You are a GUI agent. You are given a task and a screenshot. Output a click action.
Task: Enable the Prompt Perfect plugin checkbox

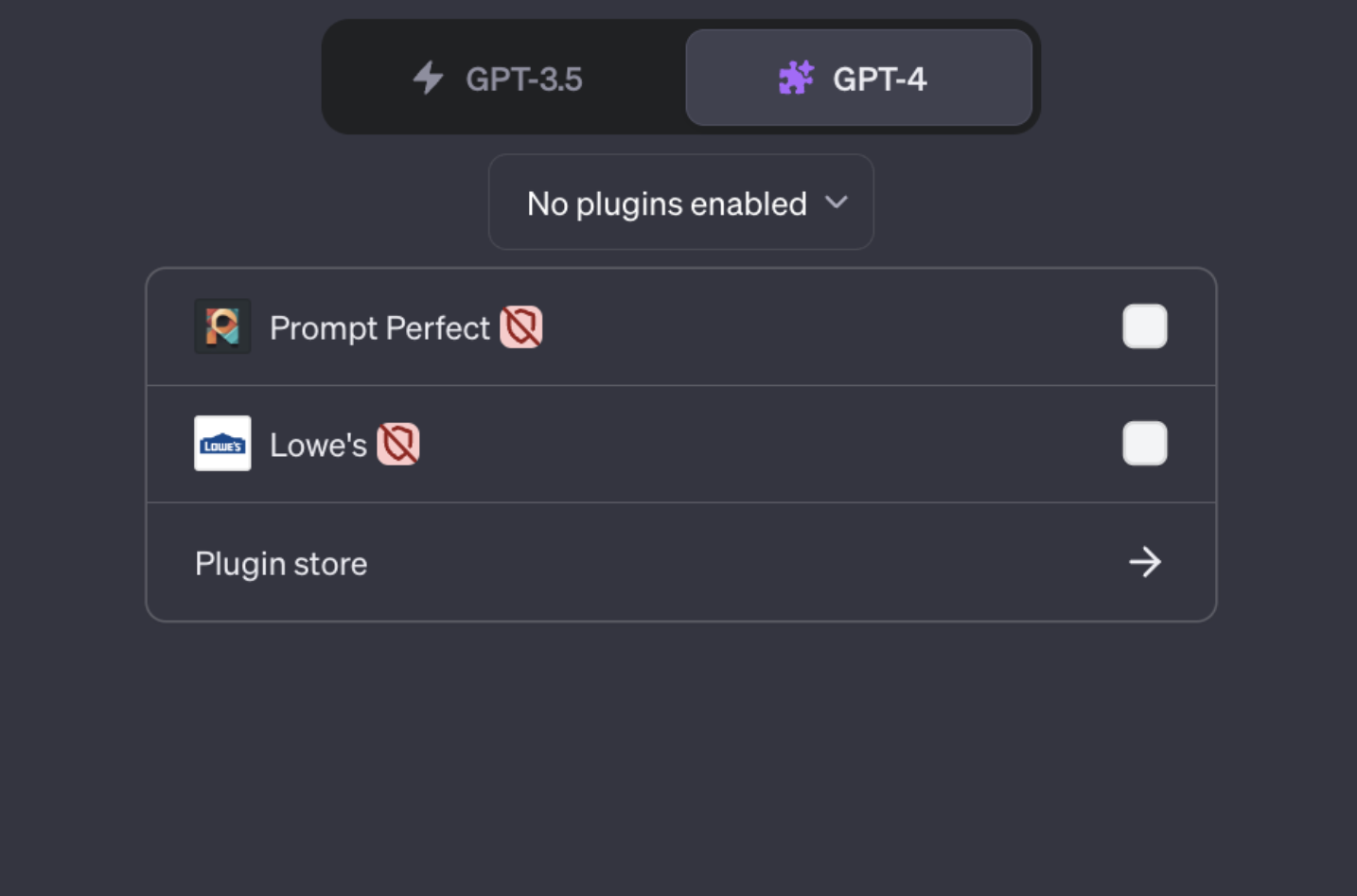click(x=1144, y=326)
